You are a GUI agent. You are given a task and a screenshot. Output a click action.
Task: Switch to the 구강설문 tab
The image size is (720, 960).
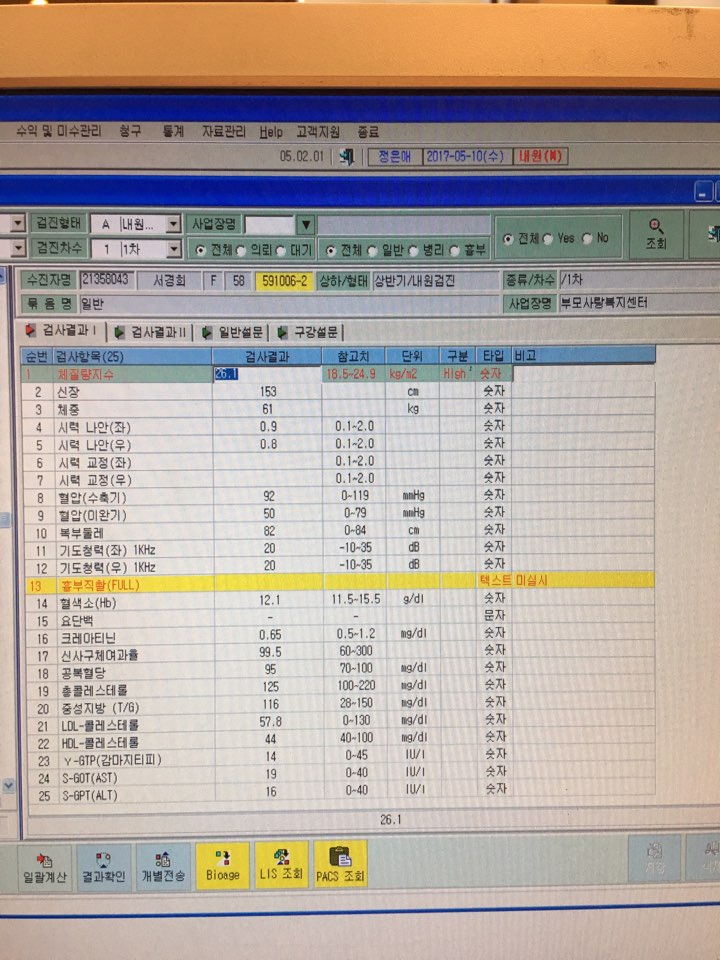308,332
